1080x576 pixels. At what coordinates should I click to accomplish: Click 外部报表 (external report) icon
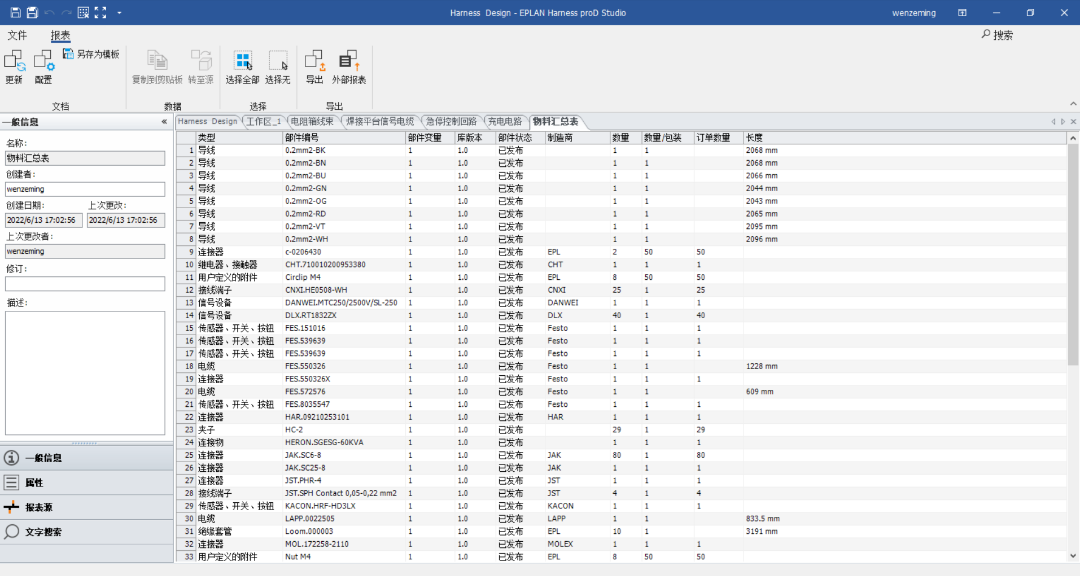[349, 67]
